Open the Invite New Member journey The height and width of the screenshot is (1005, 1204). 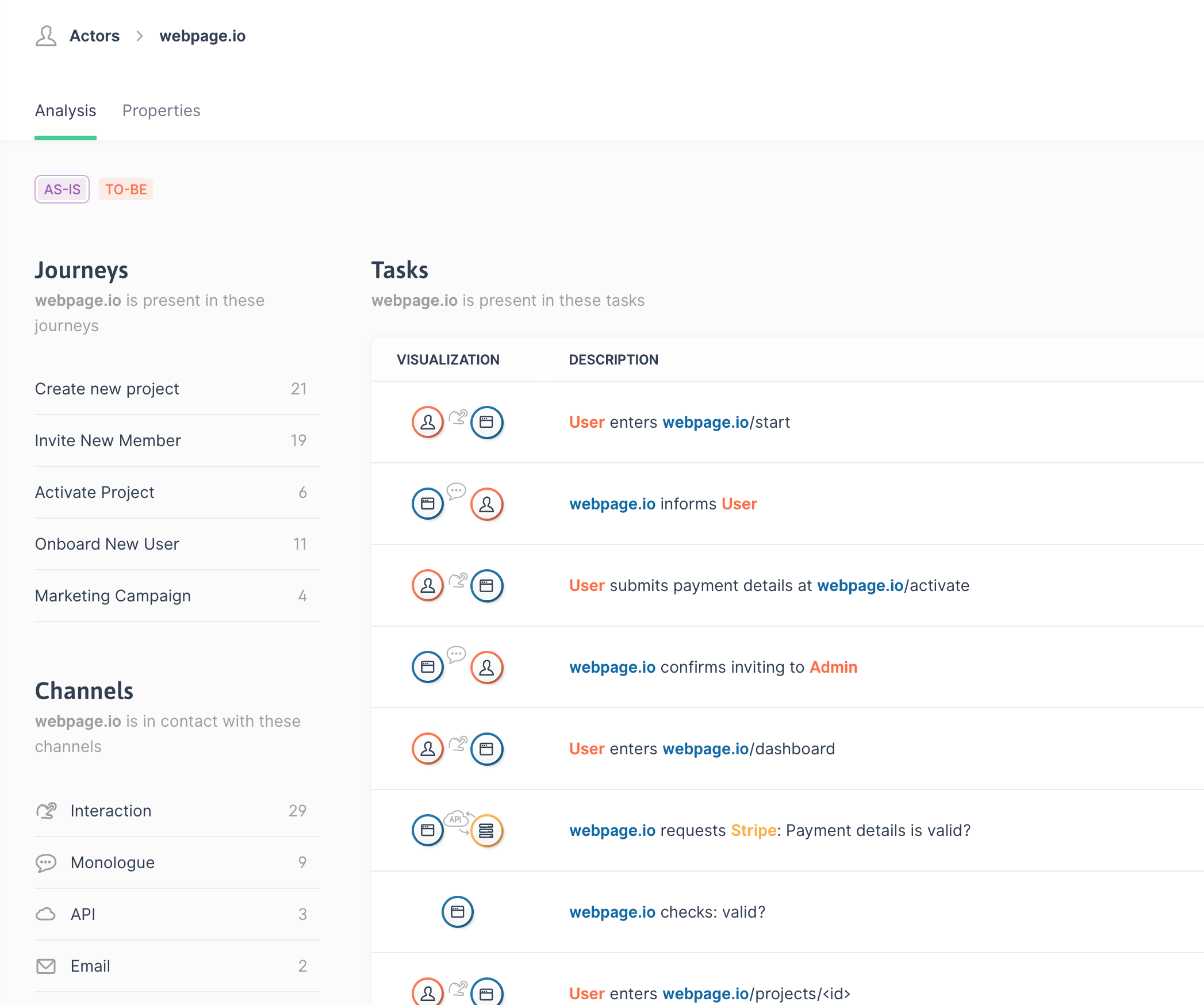click(x=108, y=440)
